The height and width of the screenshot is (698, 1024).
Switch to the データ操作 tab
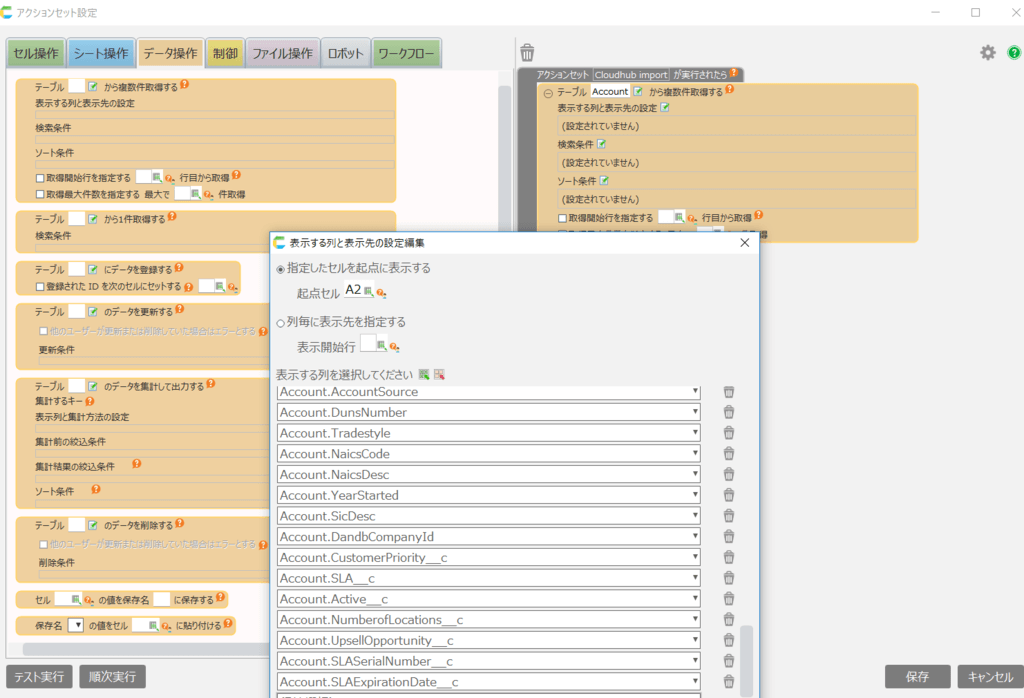point(170,54)
